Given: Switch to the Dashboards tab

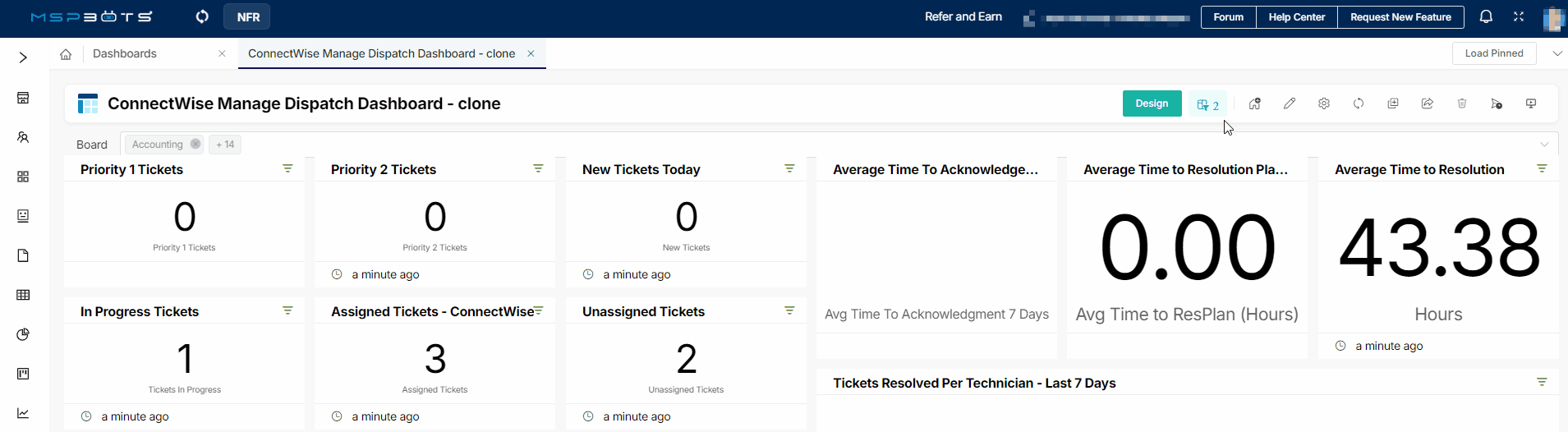Looking at the screenshot, I should [125, 53].
